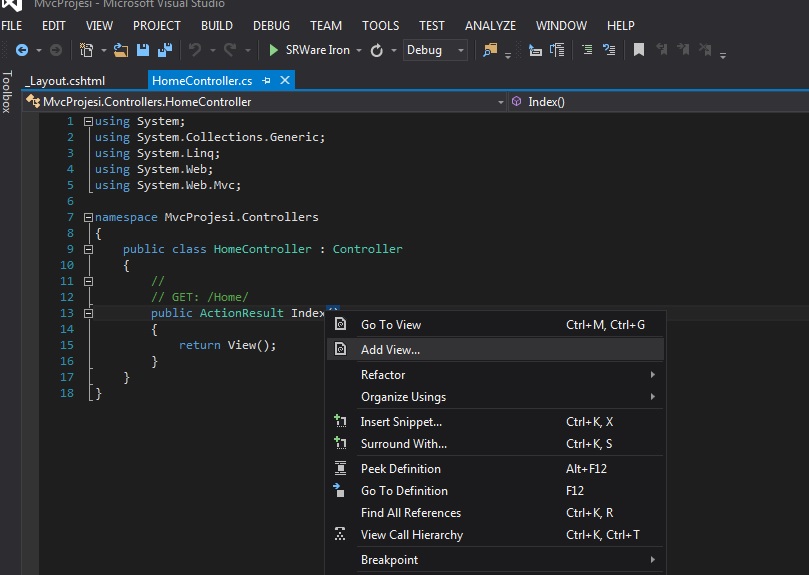The image size is (809, 575).
Task: Toggle bookmark with the bookmark icon
Action: 639,50
